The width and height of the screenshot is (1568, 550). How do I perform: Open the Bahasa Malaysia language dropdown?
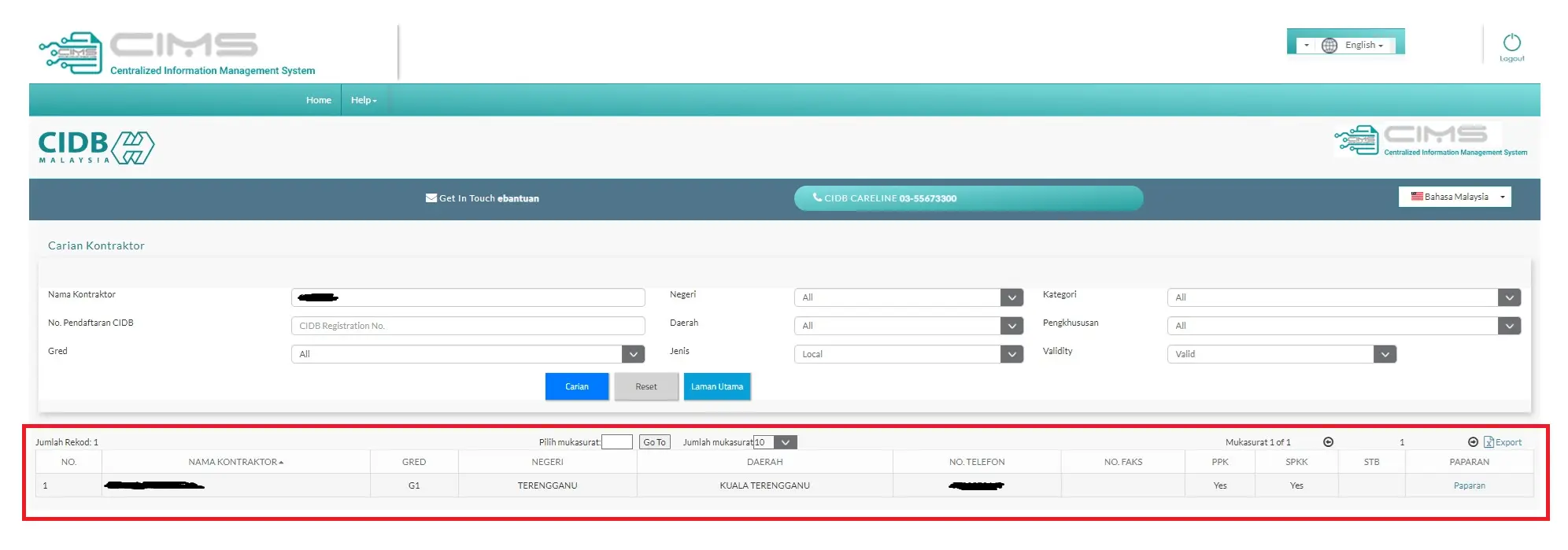[1455, 197]
